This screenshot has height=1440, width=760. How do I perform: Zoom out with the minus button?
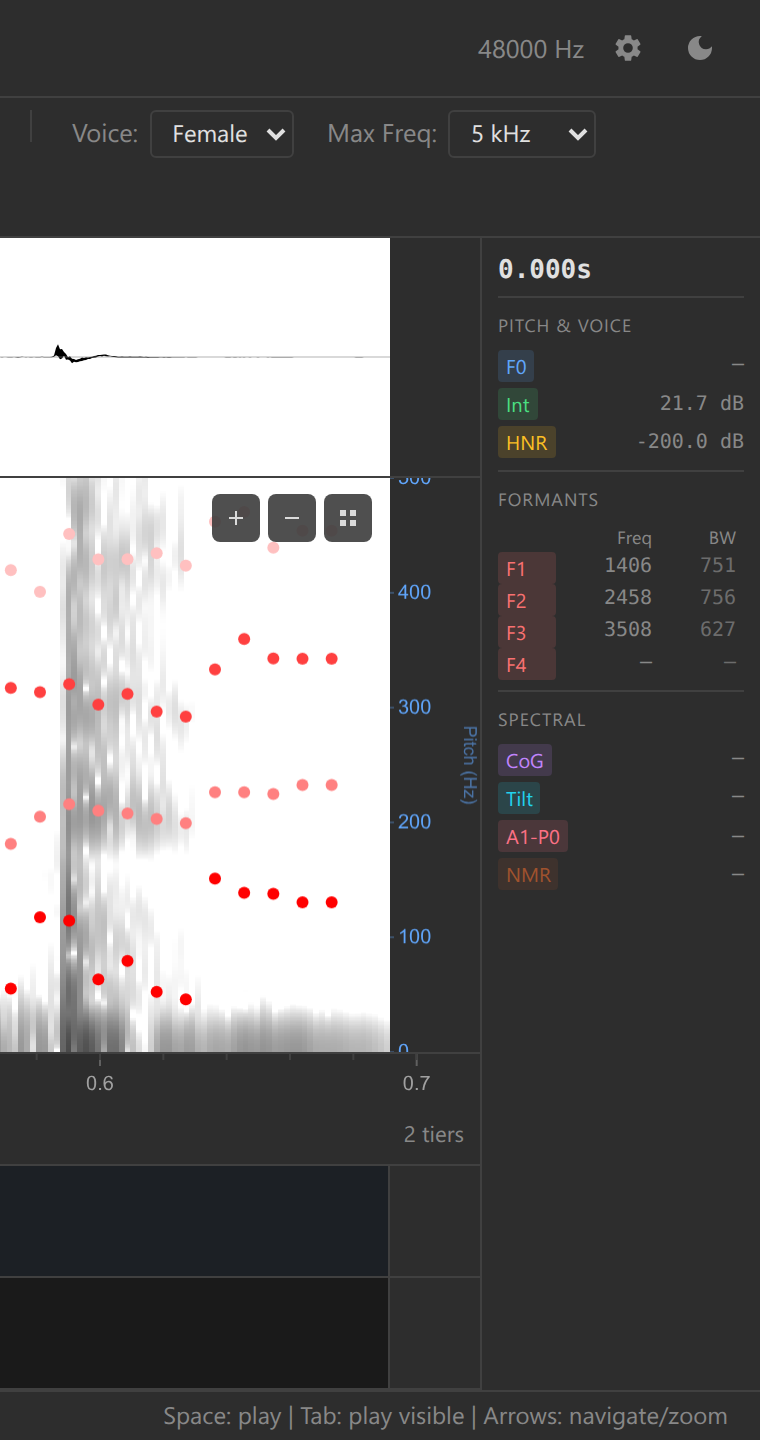(x=292, y=518)
